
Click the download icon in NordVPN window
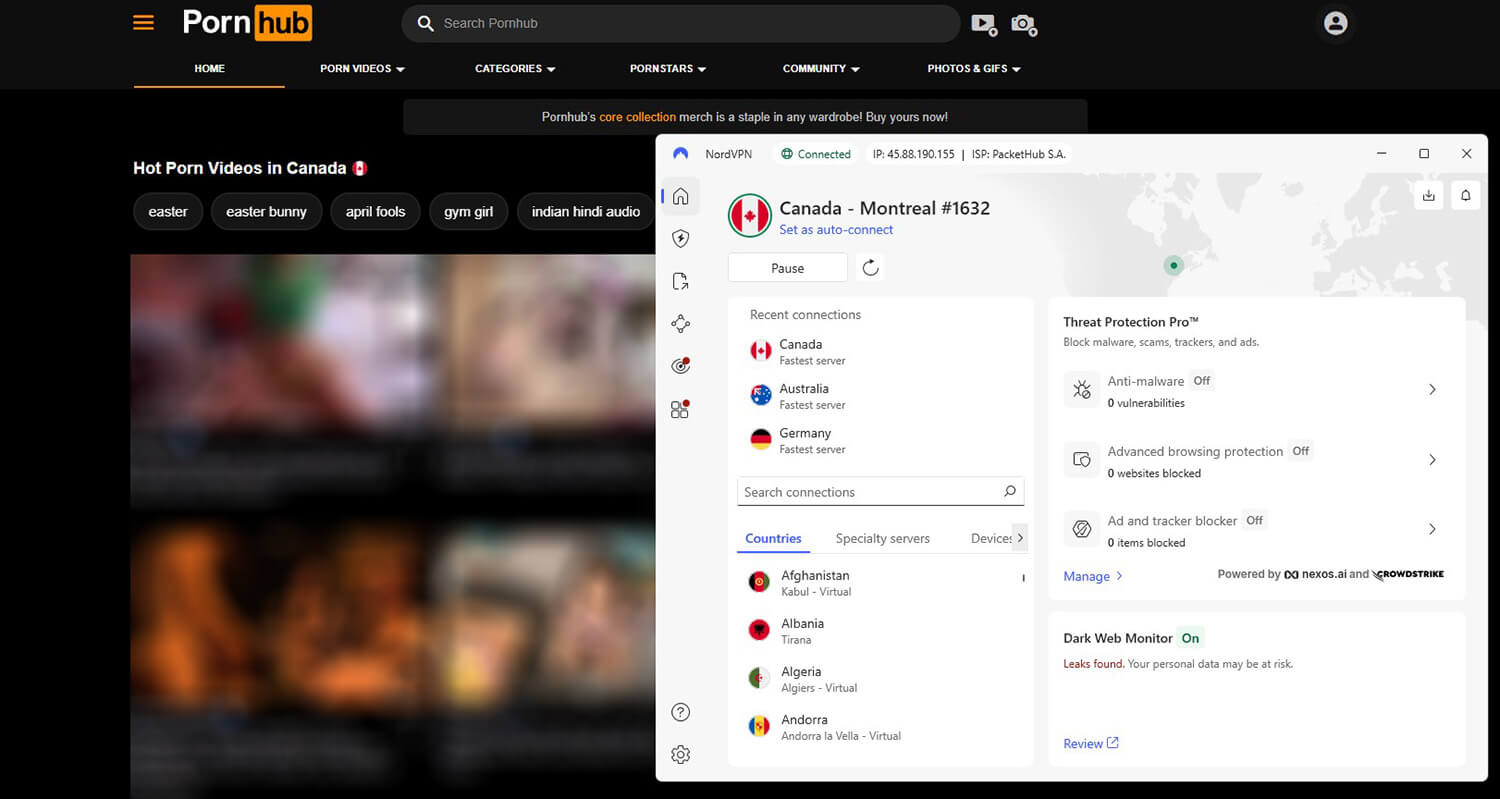(1429, 196)
